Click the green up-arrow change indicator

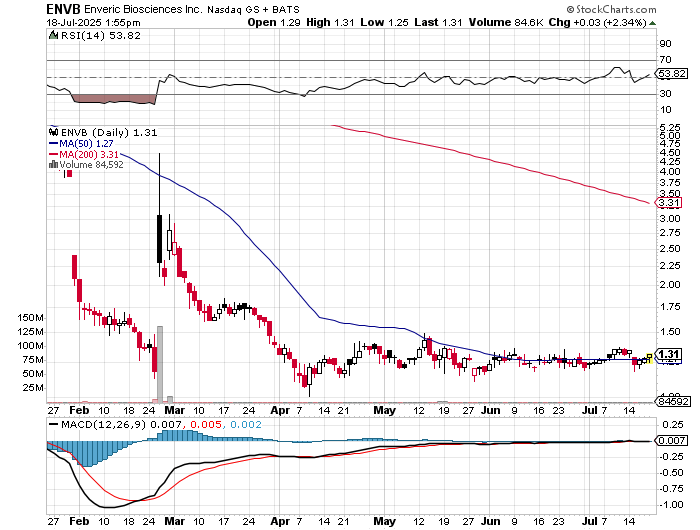(x=652, y=23)
